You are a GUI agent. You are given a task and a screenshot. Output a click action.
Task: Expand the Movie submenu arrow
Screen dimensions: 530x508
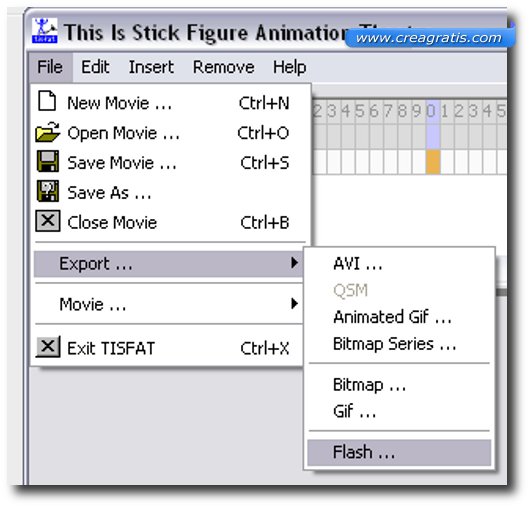(294, 304)
